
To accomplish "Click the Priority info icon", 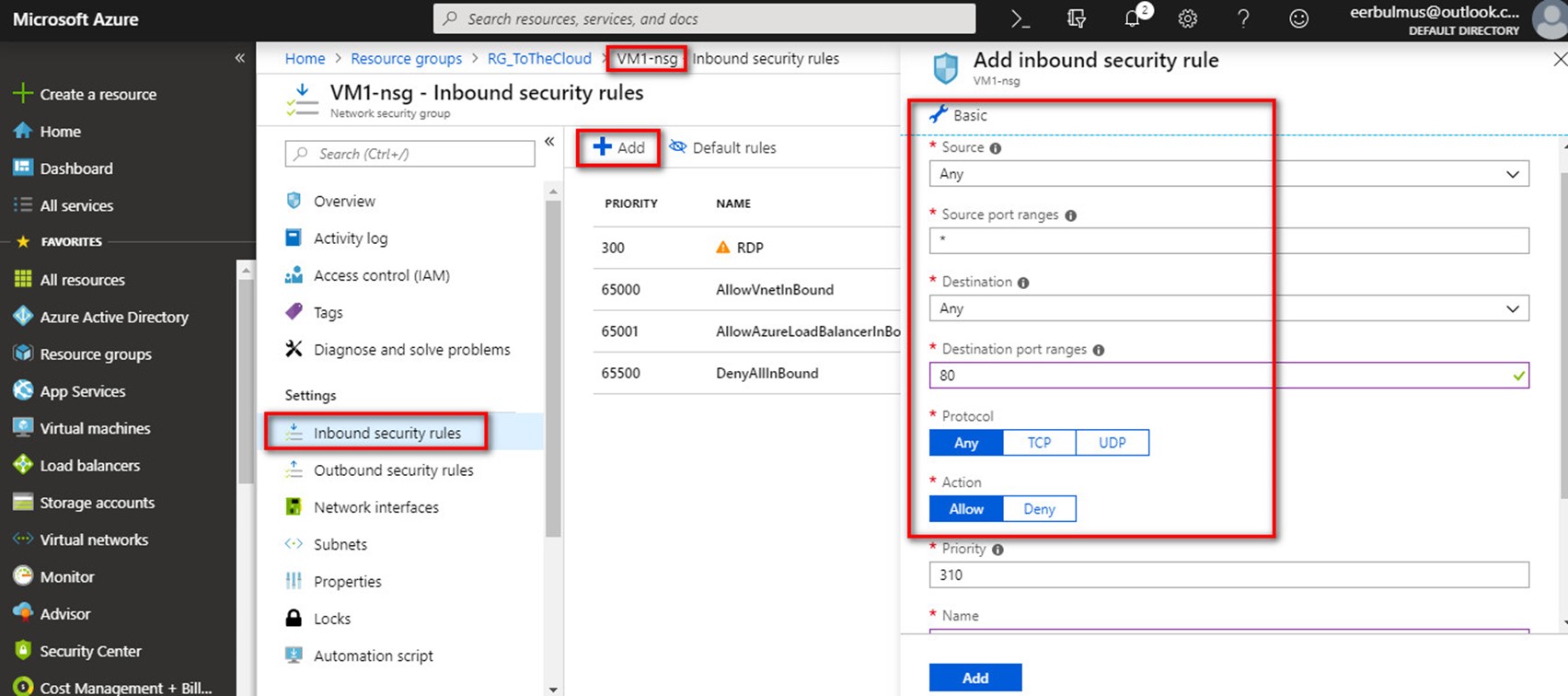I will 997,550.
